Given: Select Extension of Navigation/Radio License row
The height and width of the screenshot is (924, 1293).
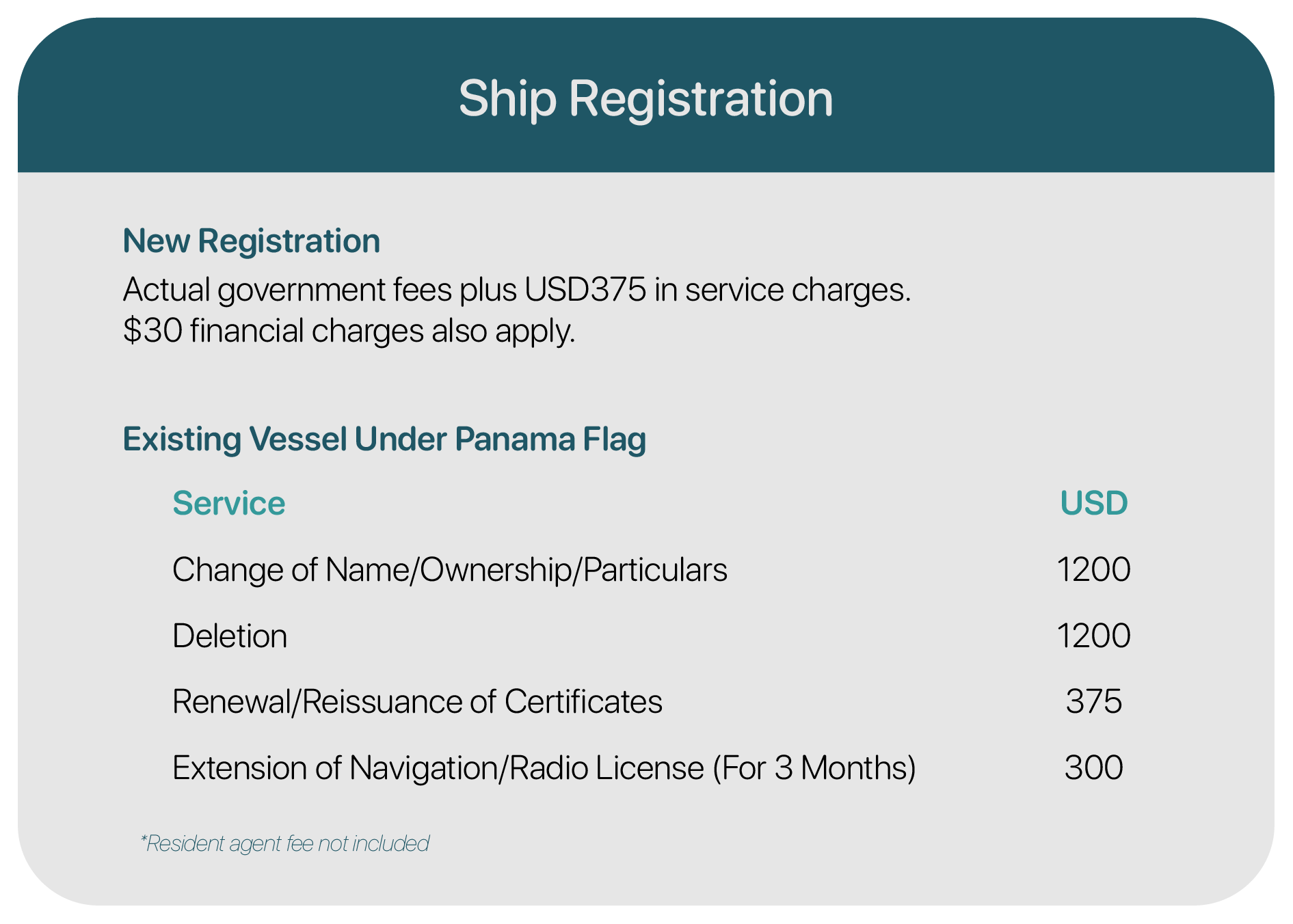Looking at the screenshot, I should tap(652, 768).
